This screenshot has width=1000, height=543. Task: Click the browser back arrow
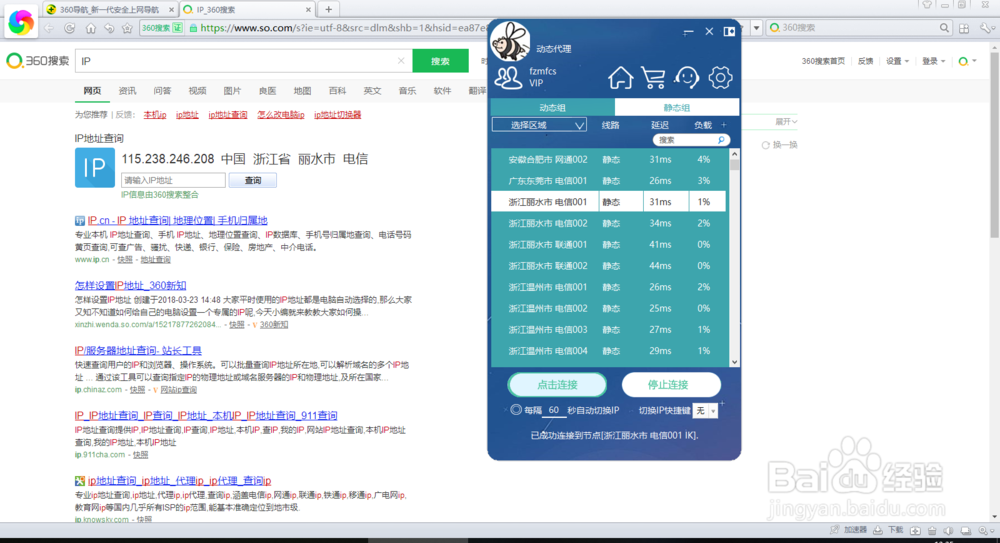[48, 28]
